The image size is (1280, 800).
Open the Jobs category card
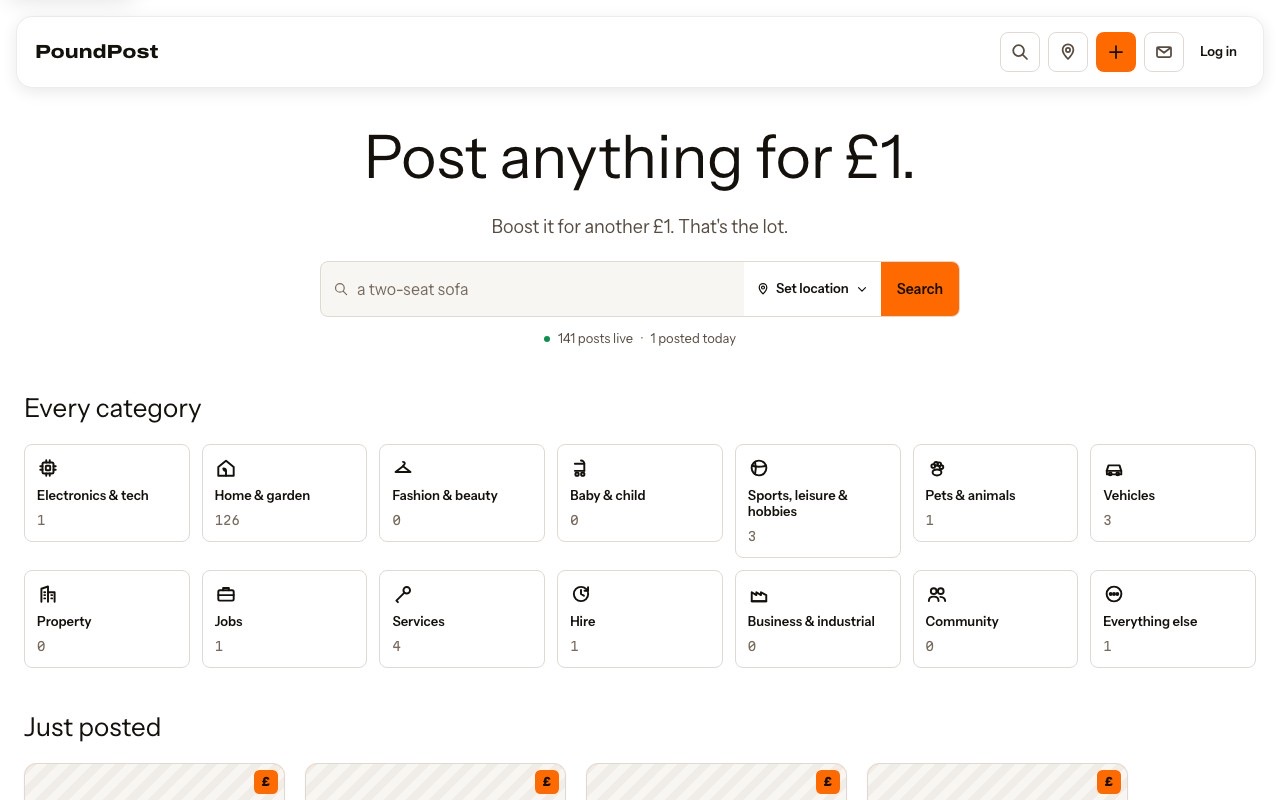284,619
